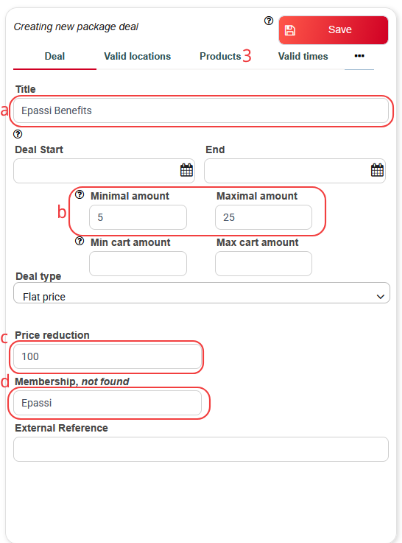Viewport: 402px width, 543px height.
Task: Click the Maximal amount field
Action: [x=263, y=217]
